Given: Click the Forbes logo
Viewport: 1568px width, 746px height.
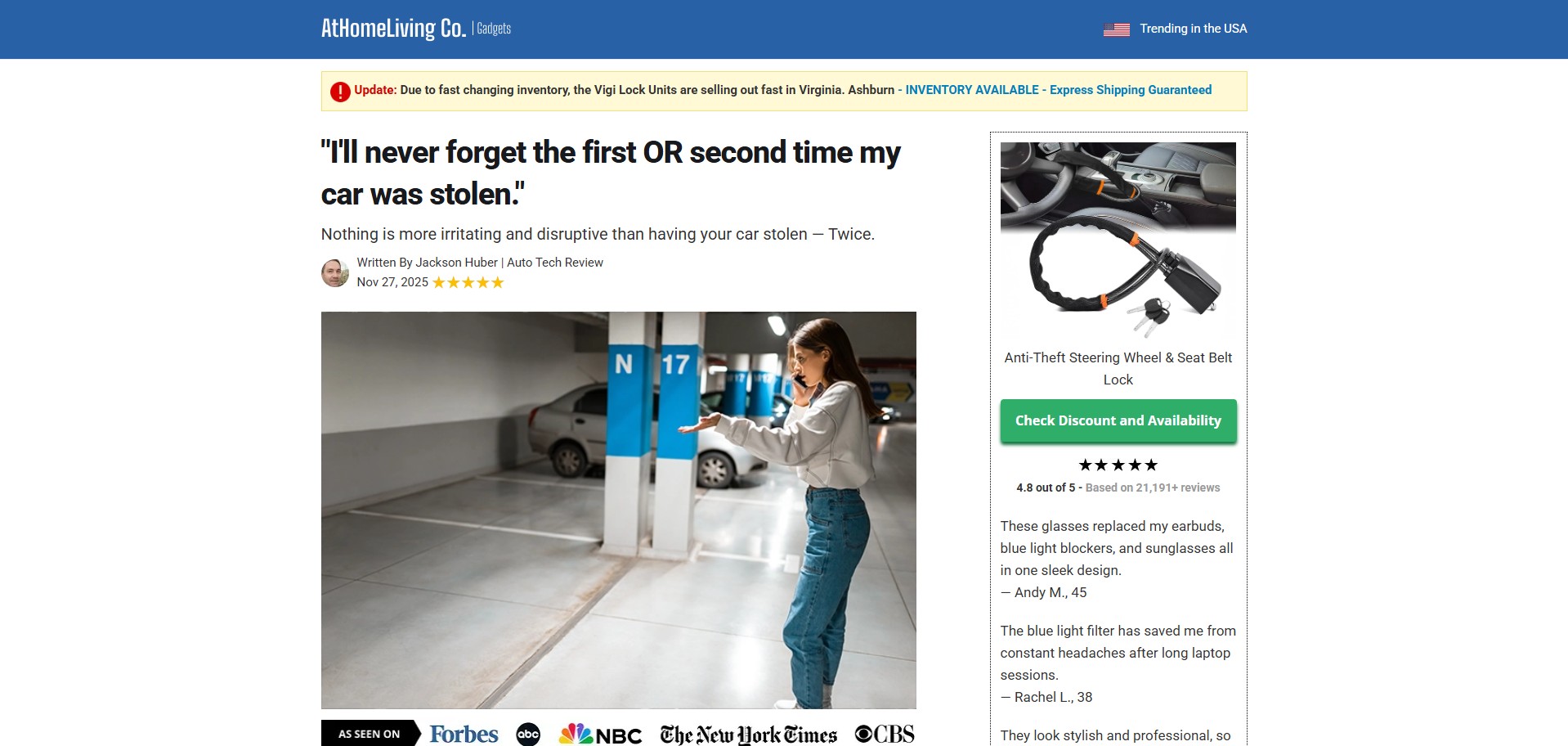Looking at the screenshot, I should pyautogui.click(x=464, y=734).
